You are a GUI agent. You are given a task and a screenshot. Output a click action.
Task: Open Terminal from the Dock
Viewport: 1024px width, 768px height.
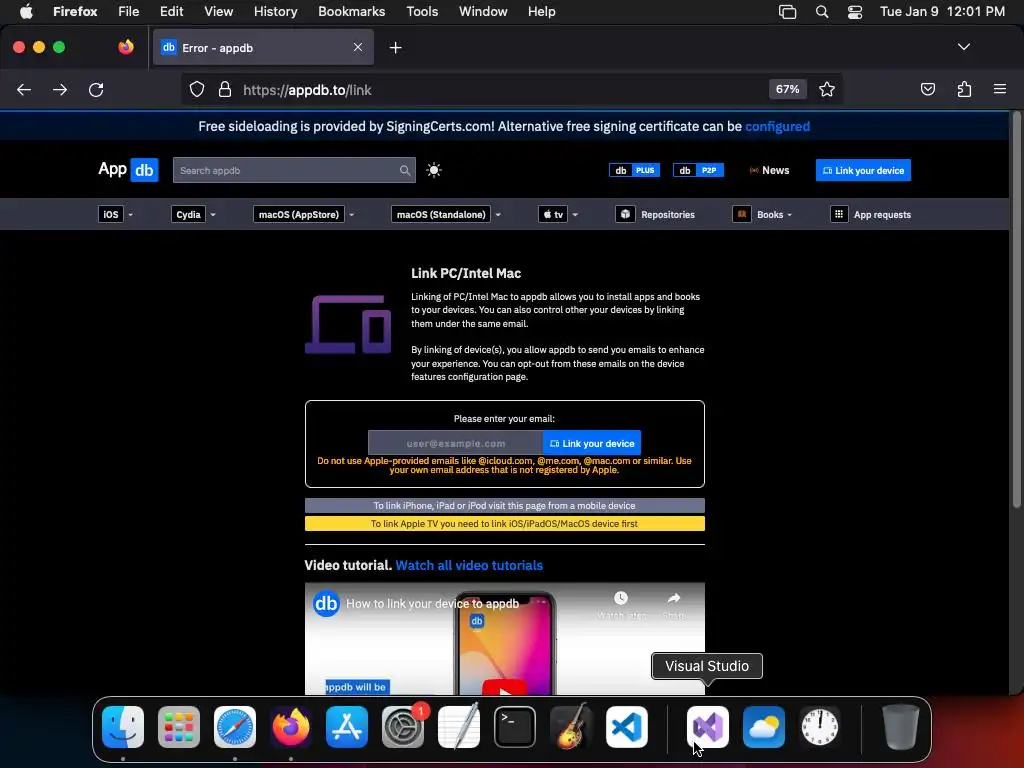tap(515, 727)
